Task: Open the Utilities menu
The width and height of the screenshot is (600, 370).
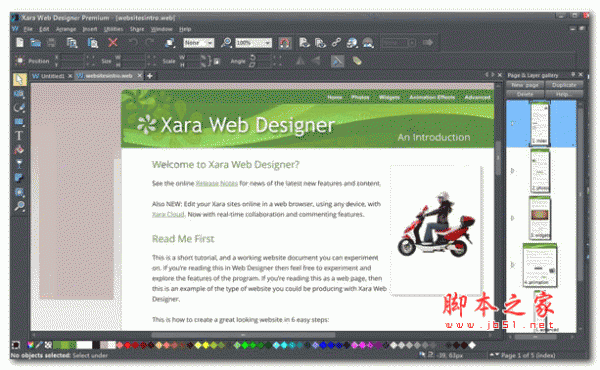Action: [113, 29]
